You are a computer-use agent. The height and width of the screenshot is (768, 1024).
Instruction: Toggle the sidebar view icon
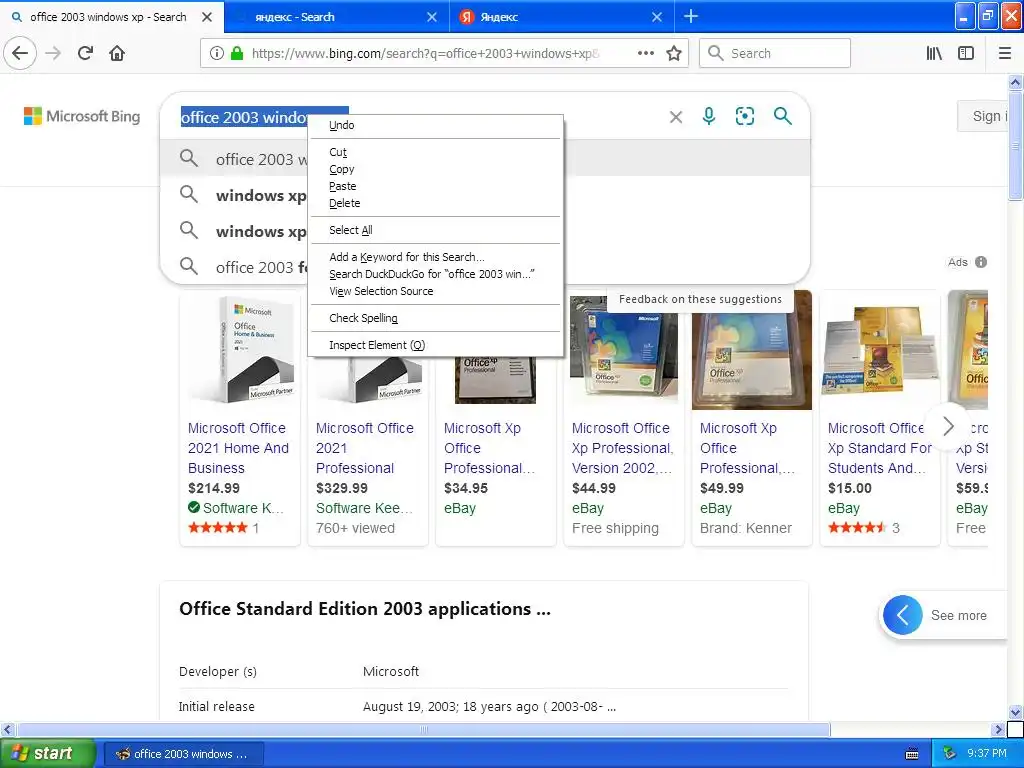(x=966, y=54)
